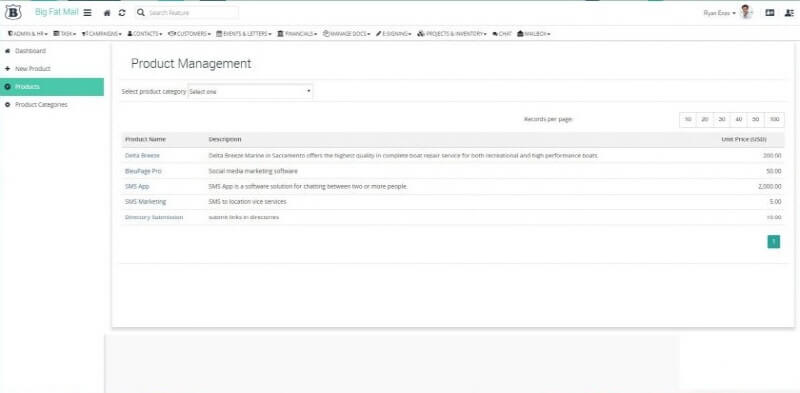Click the 200.00 price cell

pyautogui.click(x=772, y=155)
